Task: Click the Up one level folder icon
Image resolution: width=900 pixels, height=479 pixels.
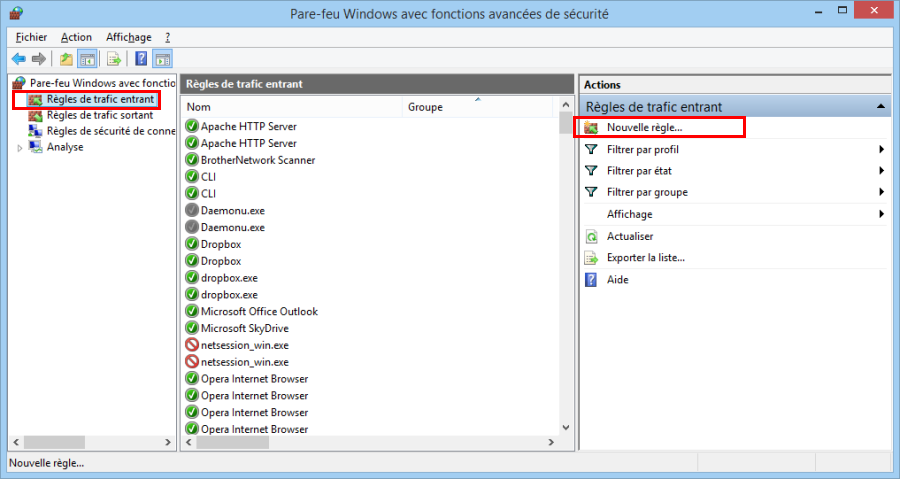Action: [67, 59]
